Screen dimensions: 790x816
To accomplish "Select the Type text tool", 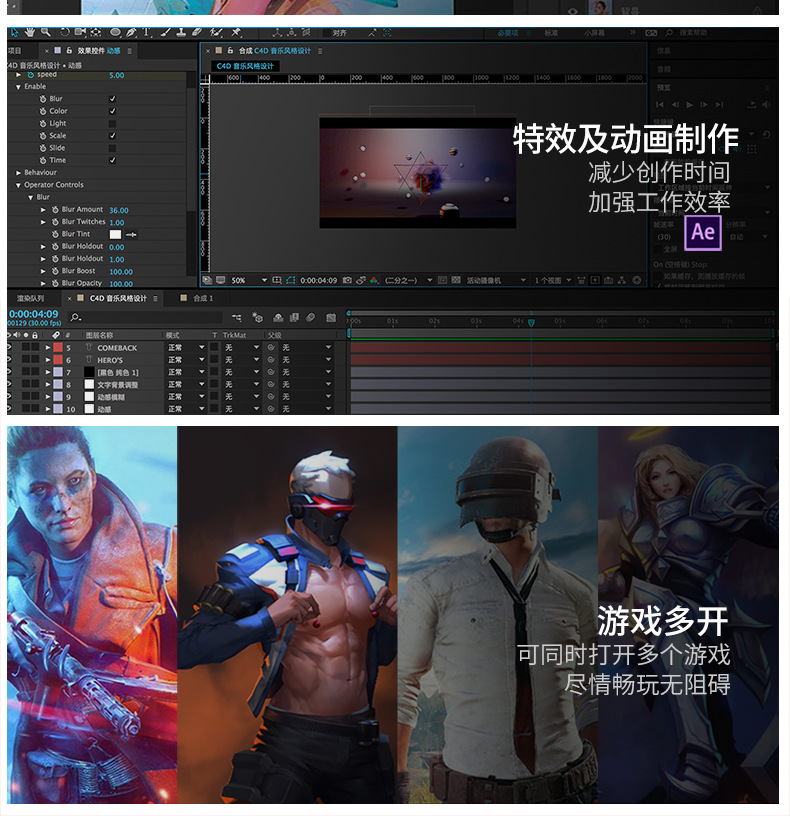I will pos(146,32).
